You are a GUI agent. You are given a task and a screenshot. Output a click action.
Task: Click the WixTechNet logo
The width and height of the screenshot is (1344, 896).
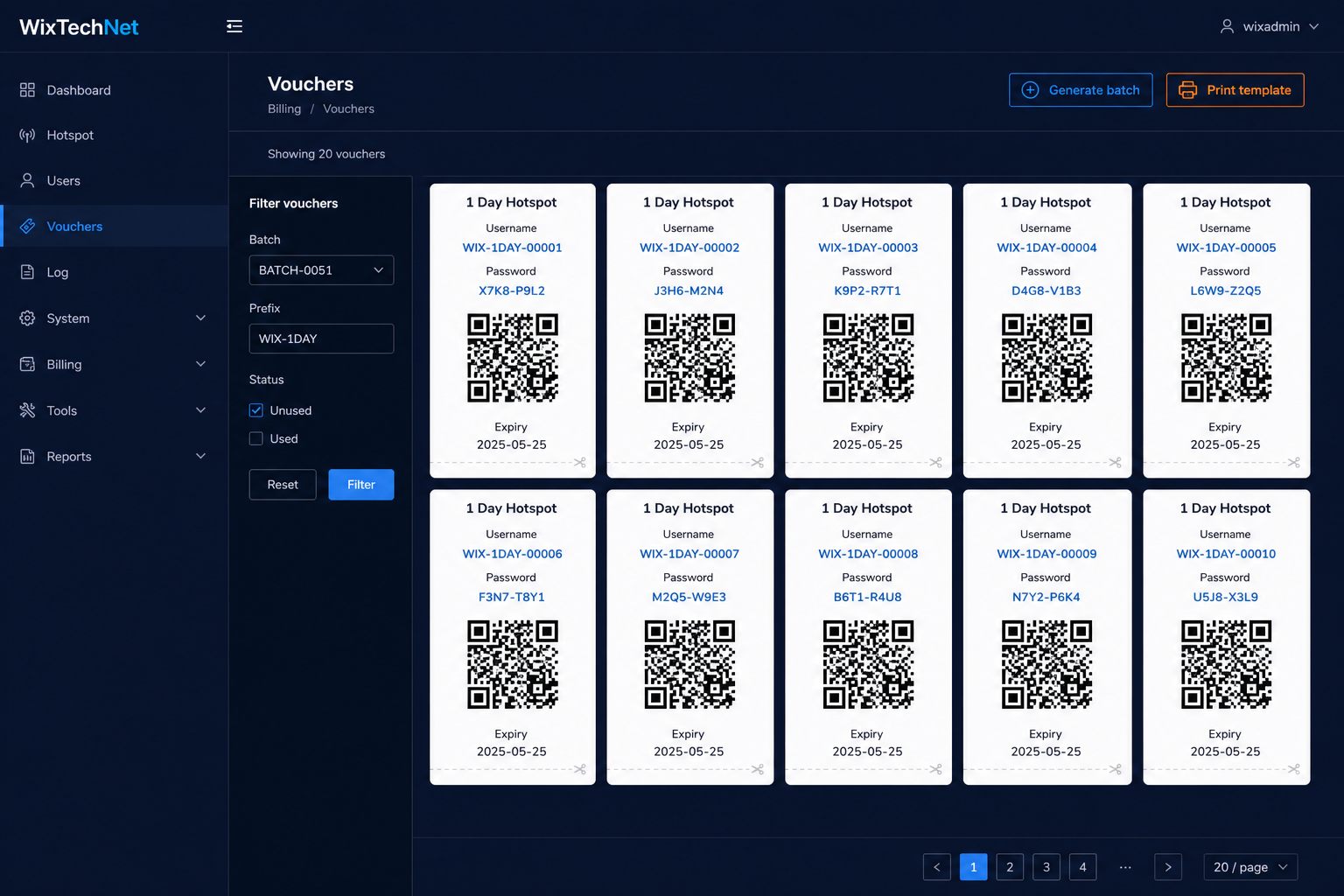click(x=79, y=27)
